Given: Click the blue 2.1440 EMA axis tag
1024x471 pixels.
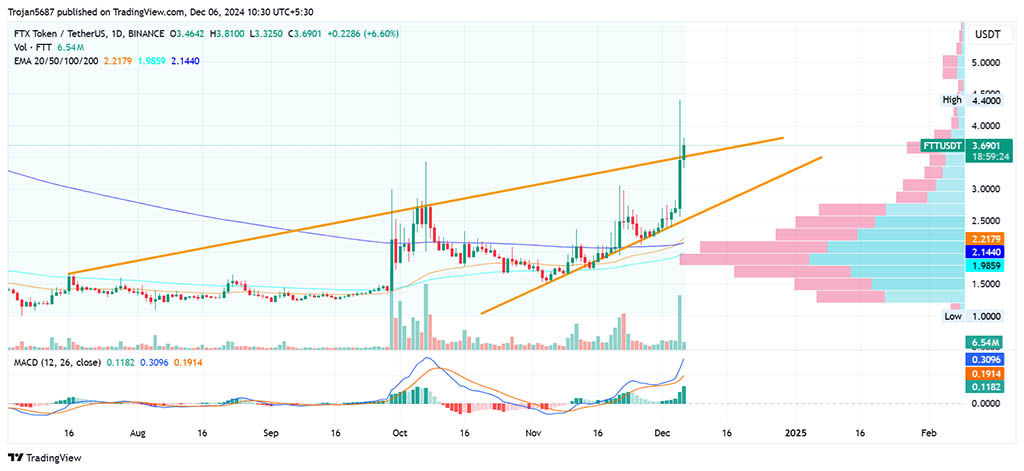Looking at the screenshot, I should point(984,252).
